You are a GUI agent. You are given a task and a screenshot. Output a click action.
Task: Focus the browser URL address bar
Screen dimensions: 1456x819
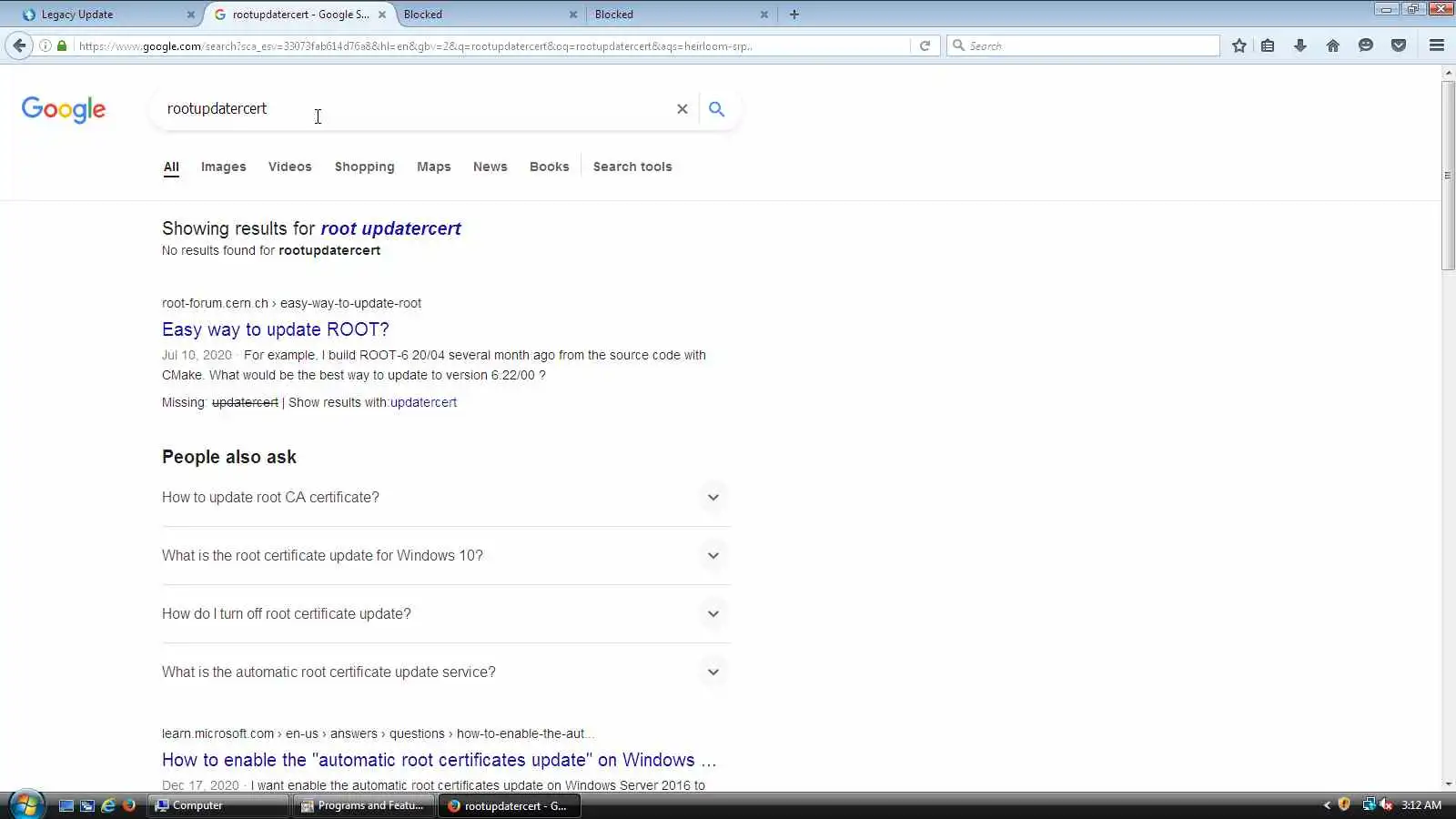pos(491,45)
